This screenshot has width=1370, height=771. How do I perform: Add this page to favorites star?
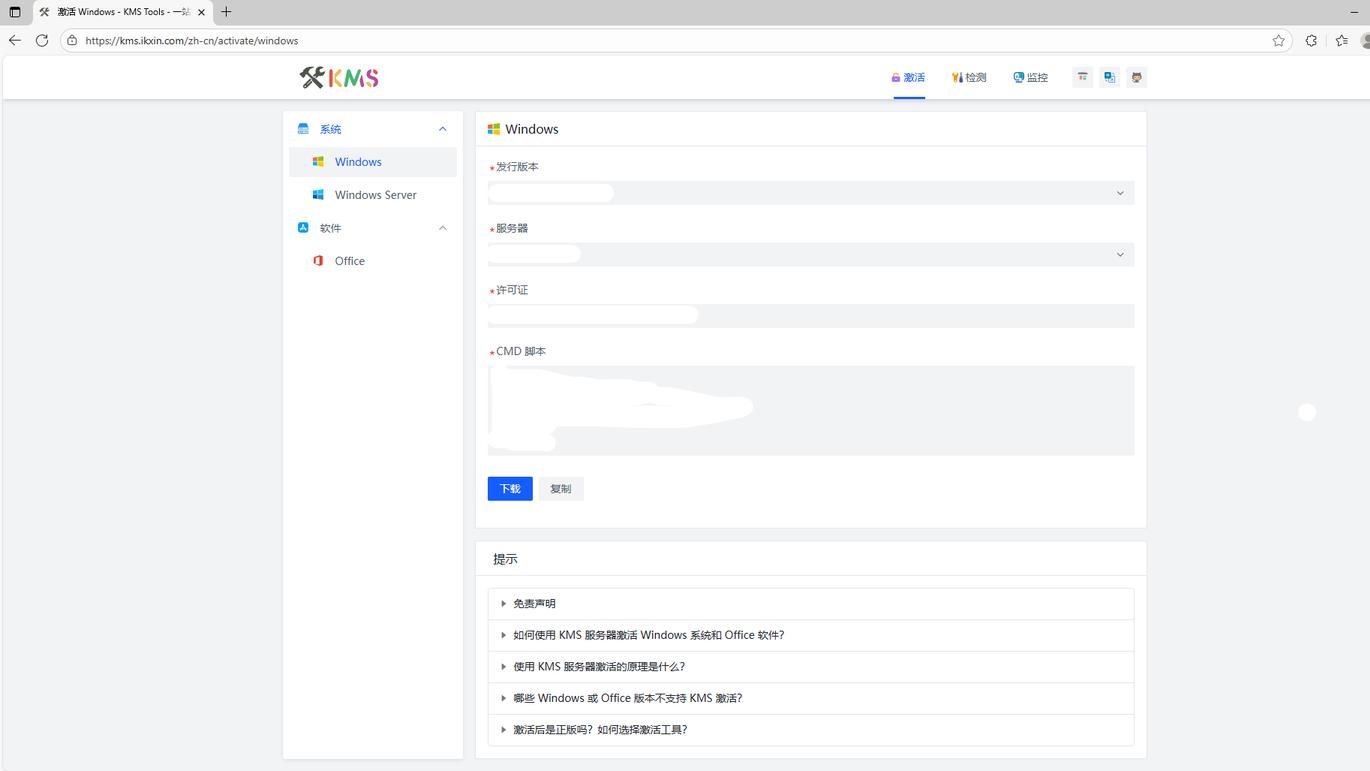(1279, 40)
